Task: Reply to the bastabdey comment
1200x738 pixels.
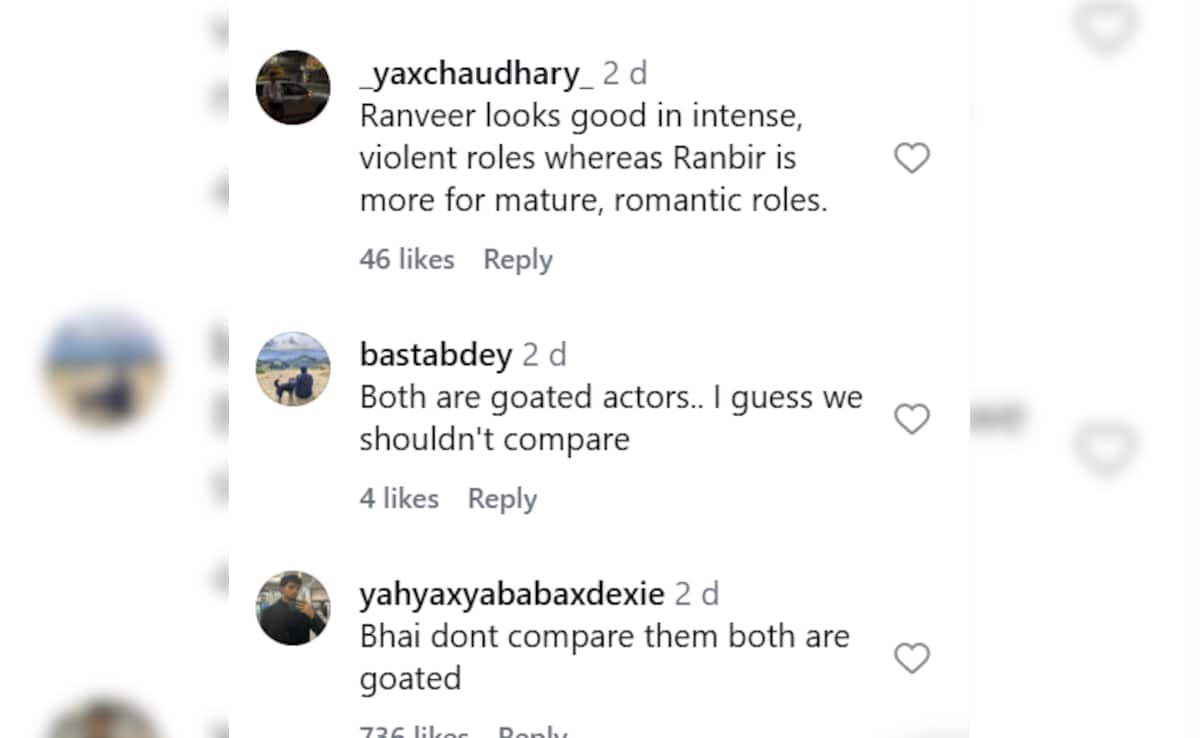Action: click(502, 499)
